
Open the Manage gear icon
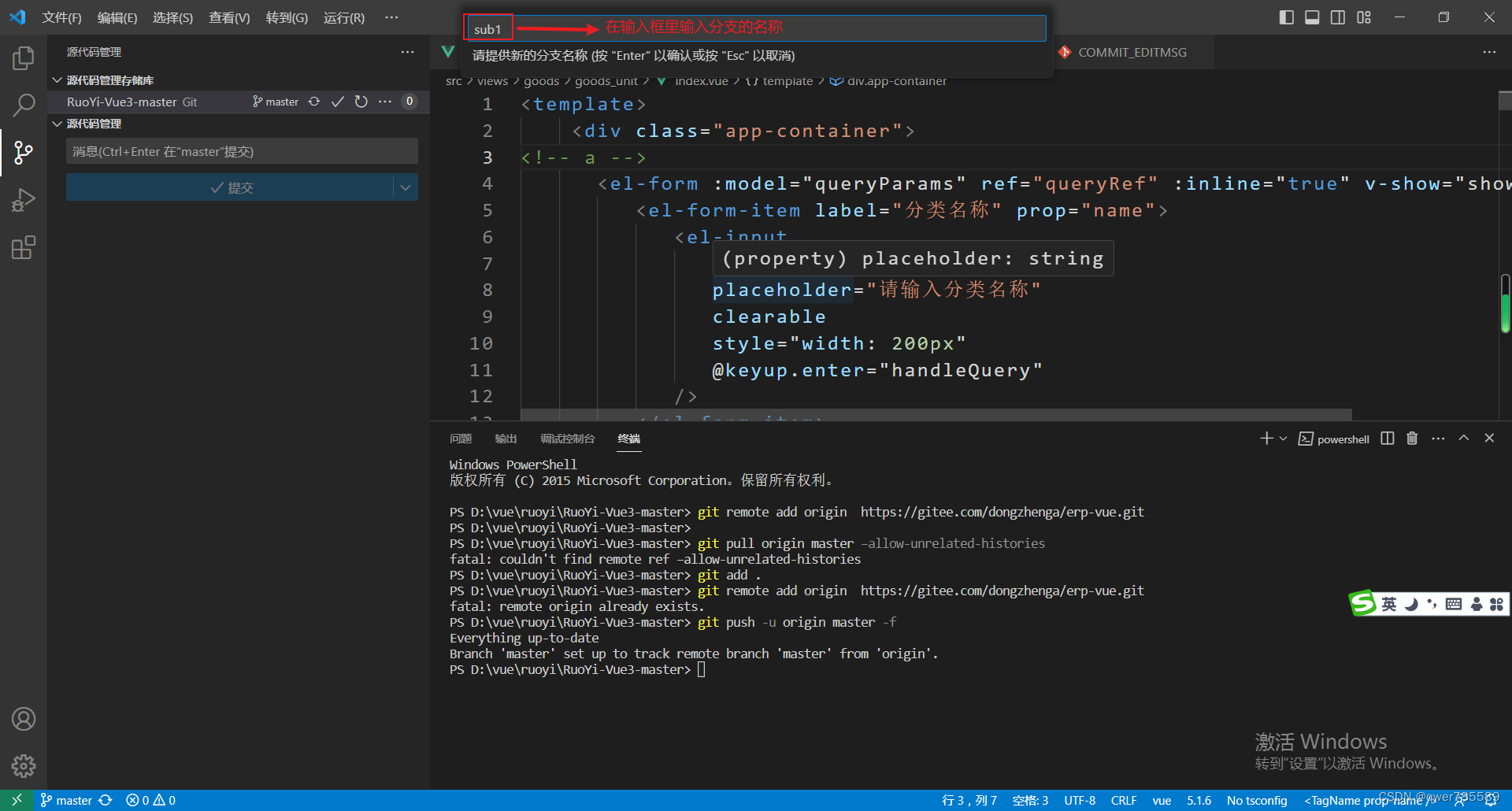[24, 766]
